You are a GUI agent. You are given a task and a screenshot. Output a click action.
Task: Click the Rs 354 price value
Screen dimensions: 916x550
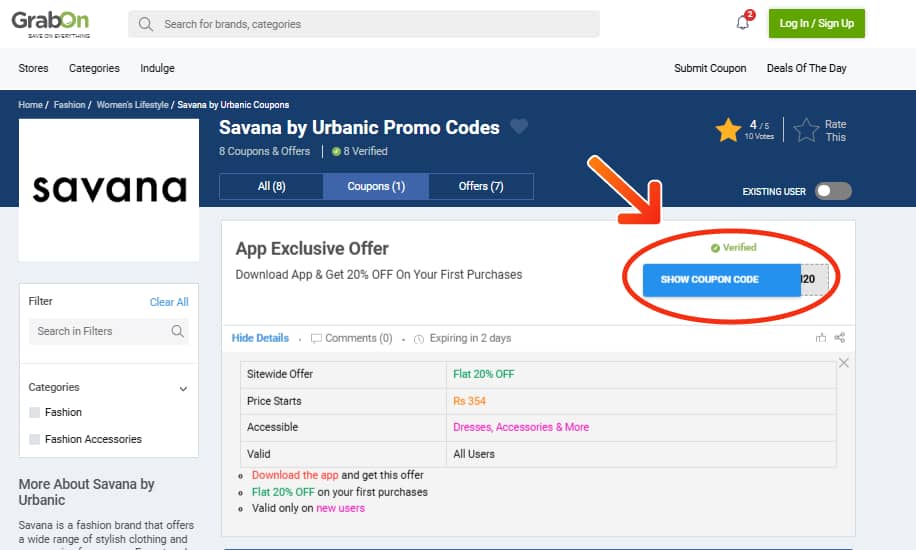(x=469, y=402)
